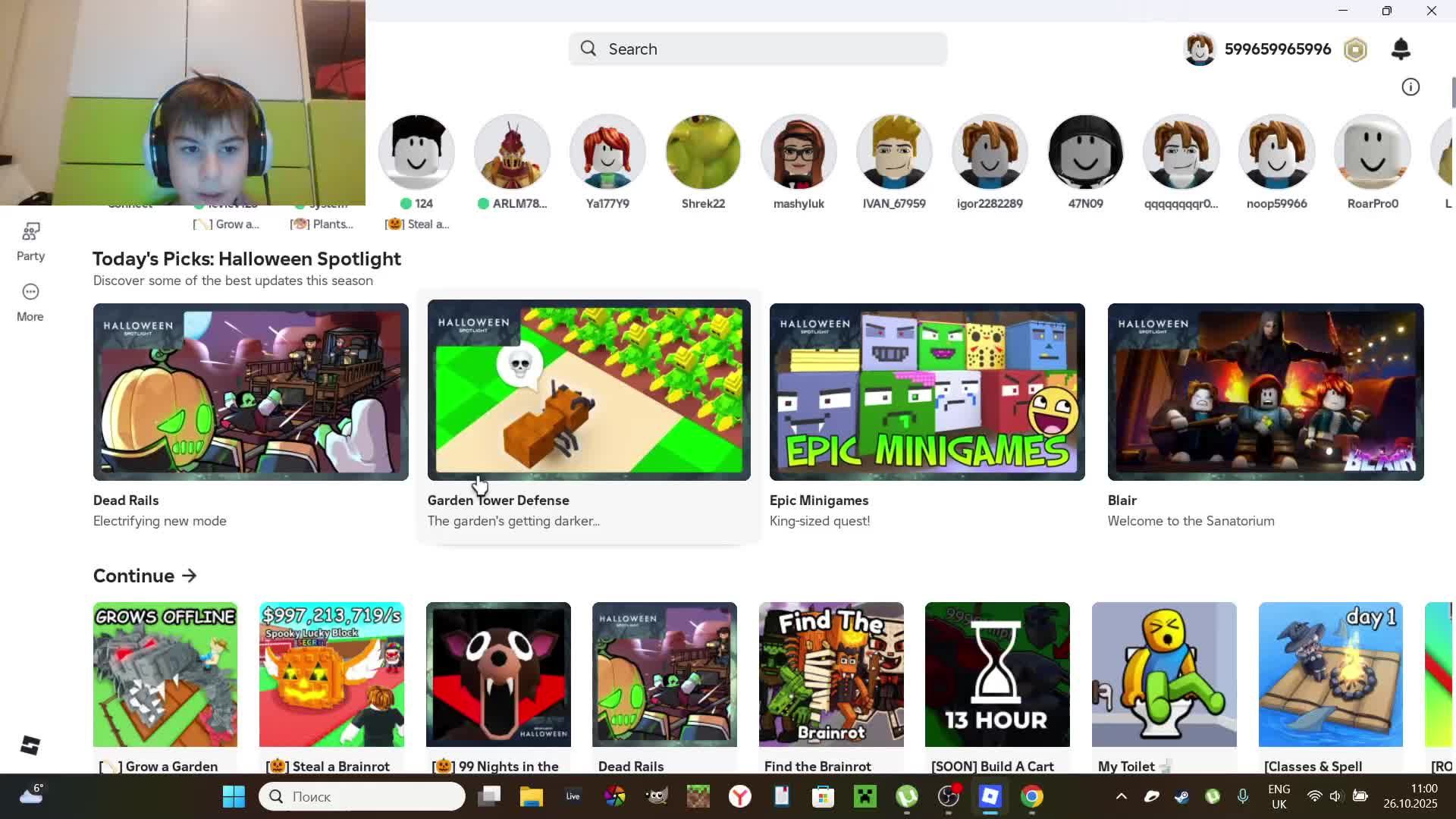Show hidden system tray icons chevron
The image size is (1456, 819).
click(x=1122, y=796)
